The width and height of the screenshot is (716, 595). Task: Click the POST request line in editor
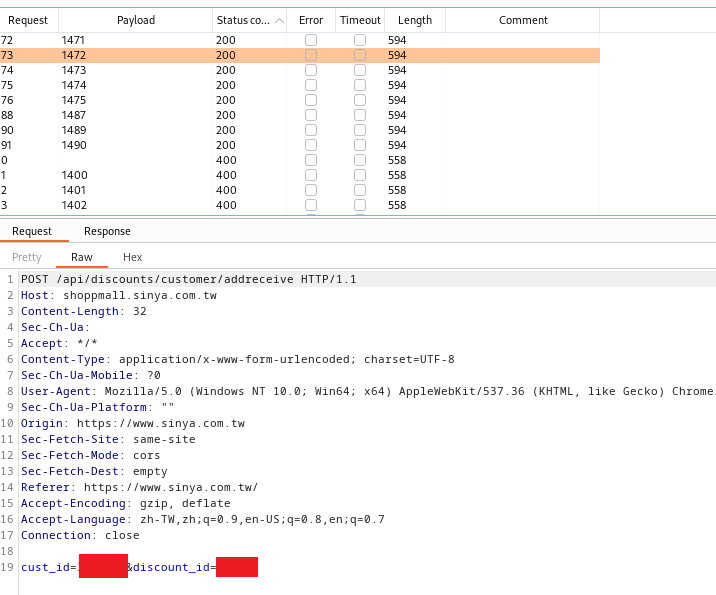189,279
